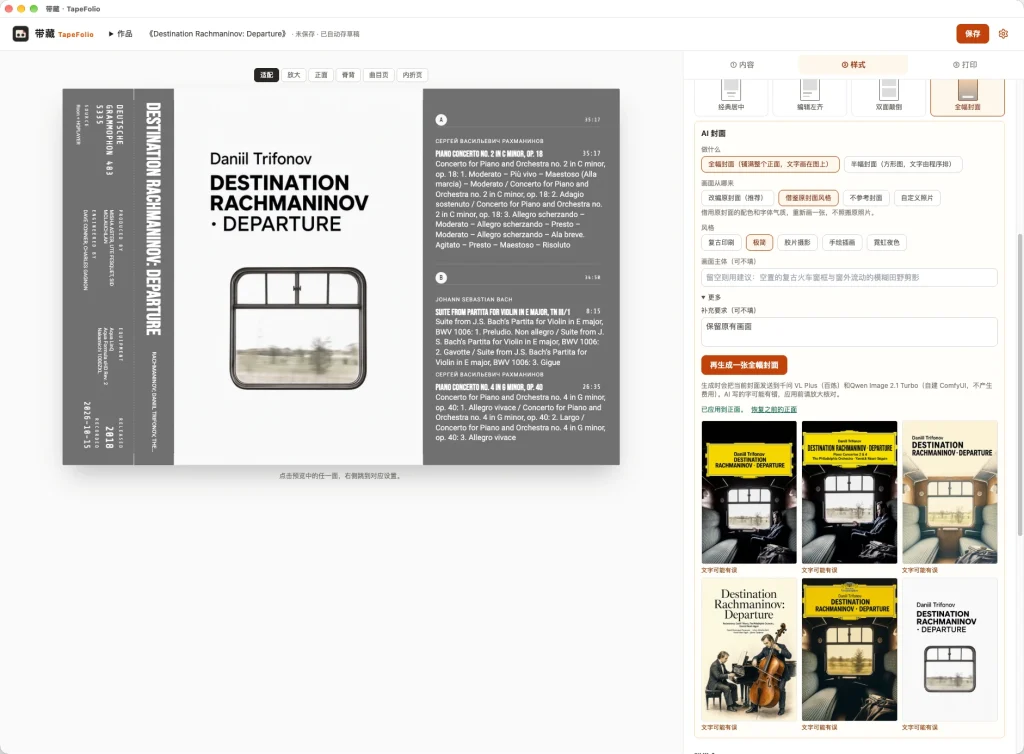Click the 再生成一张全幅封面 button
Screen dimensions: 1024x754
[x=744, y=365]
